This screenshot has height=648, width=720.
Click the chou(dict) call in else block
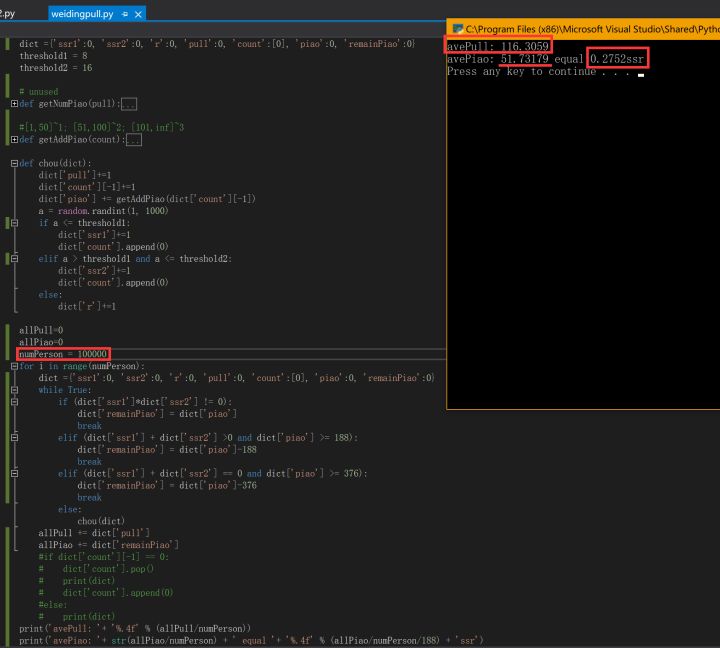click(101, 521)
